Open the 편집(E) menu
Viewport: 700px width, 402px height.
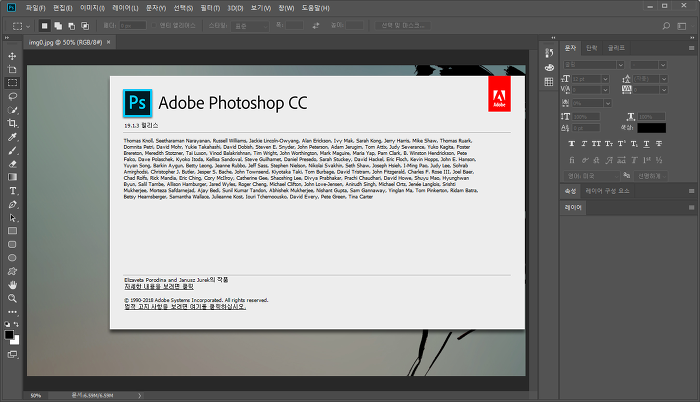62,8
